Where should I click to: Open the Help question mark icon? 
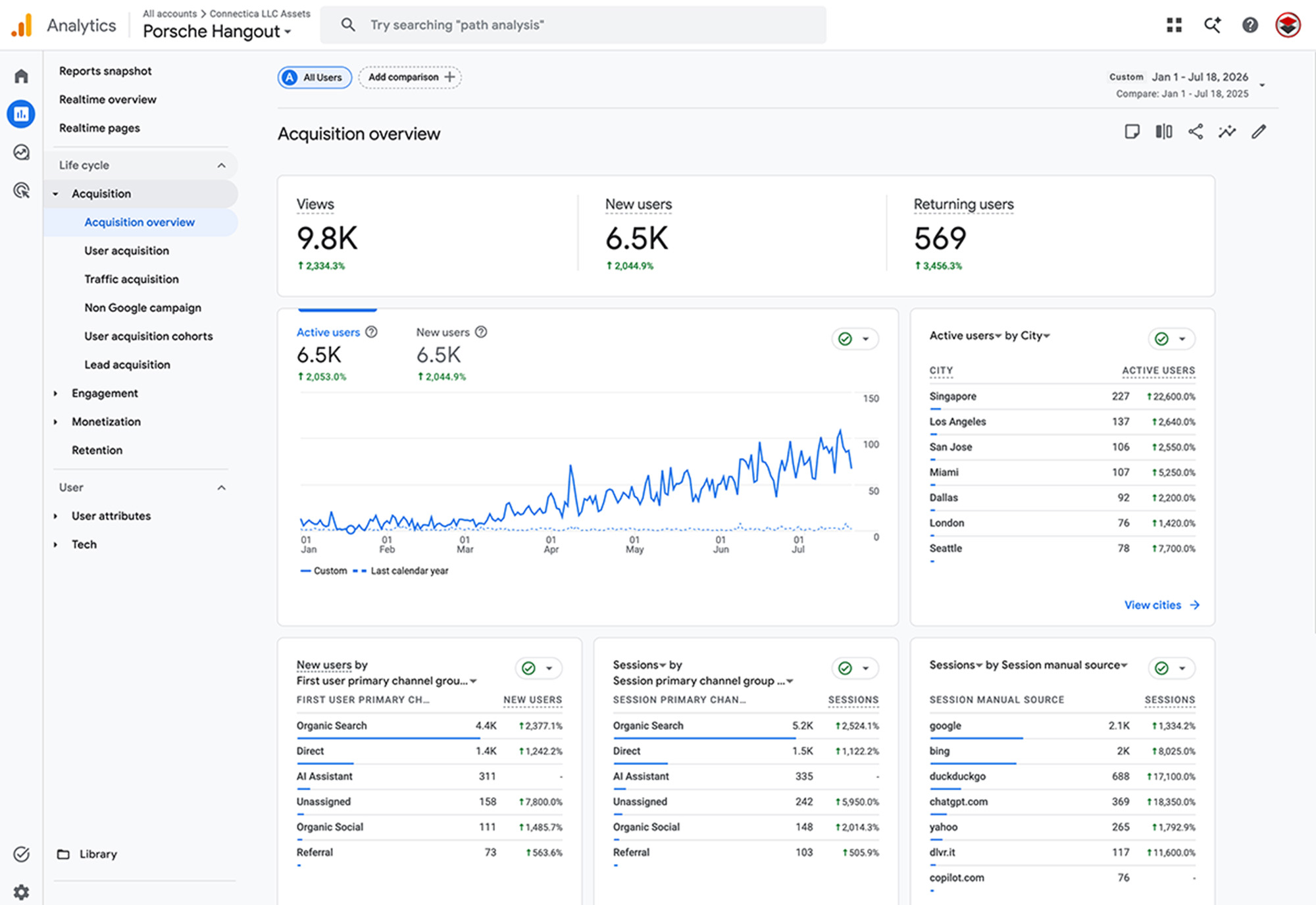1250,25
